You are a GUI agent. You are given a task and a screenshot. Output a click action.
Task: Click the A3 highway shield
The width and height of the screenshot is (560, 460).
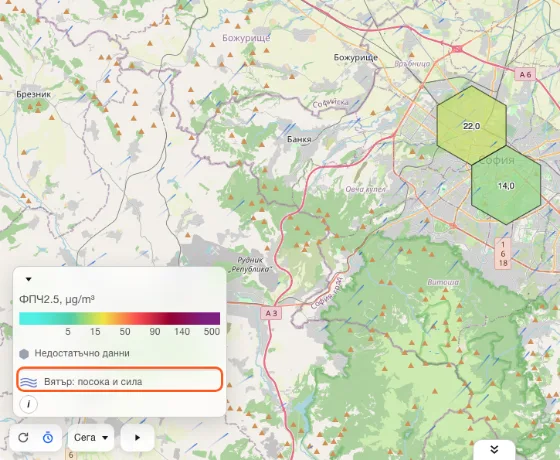[271, 313]
